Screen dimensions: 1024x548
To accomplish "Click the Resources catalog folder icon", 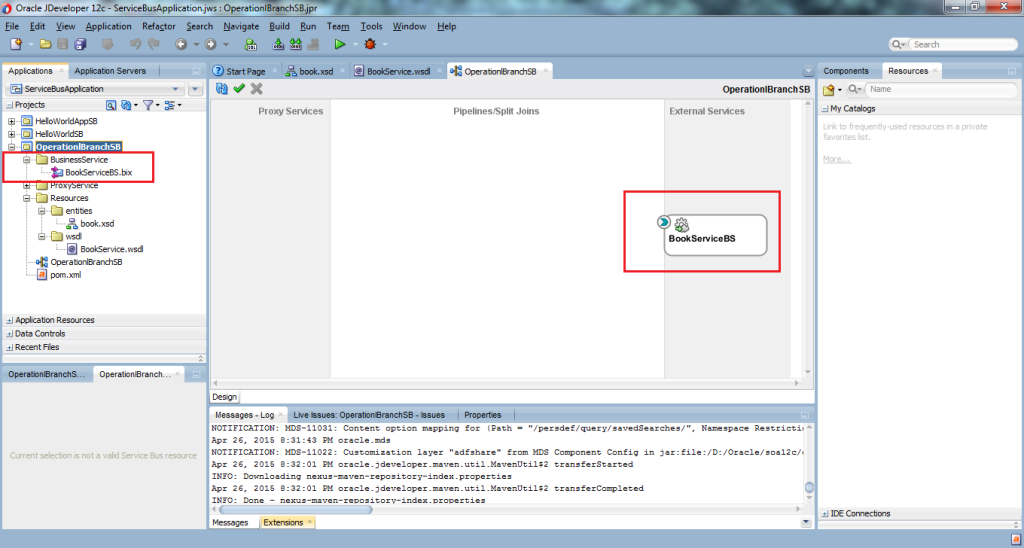I will (829, 90).
